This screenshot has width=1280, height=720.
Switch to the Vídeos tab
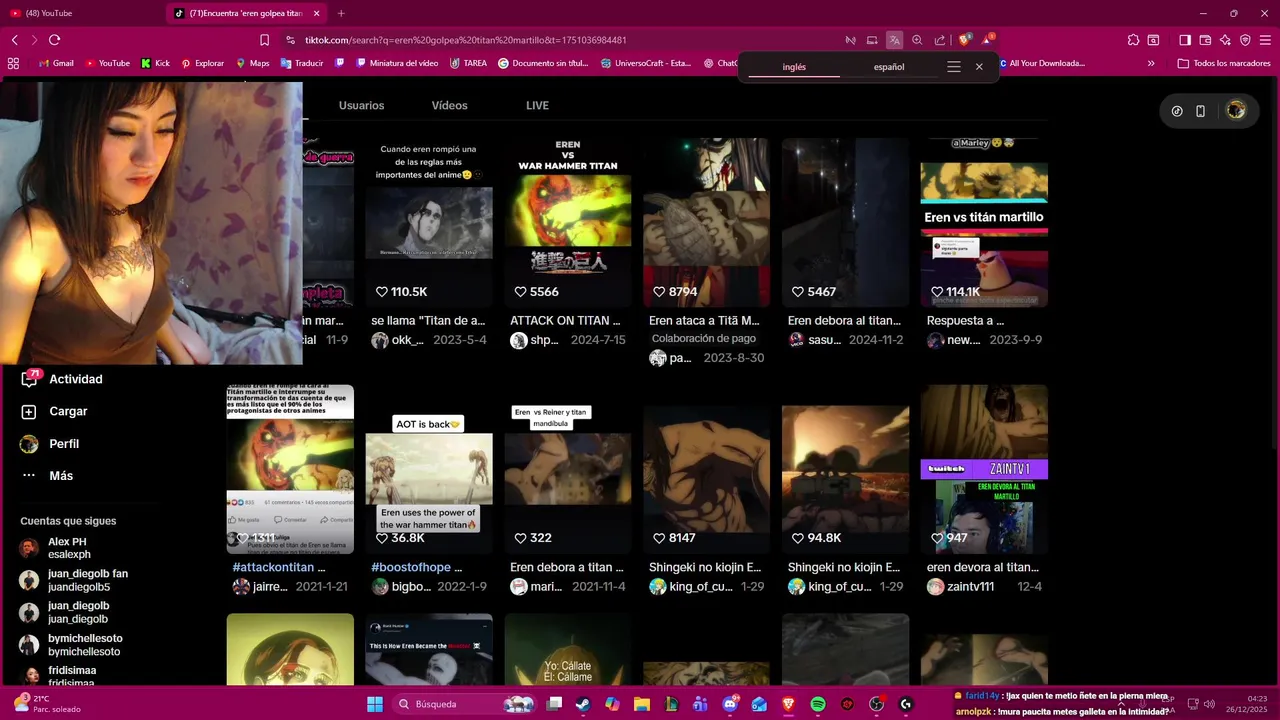coord(449,105)
